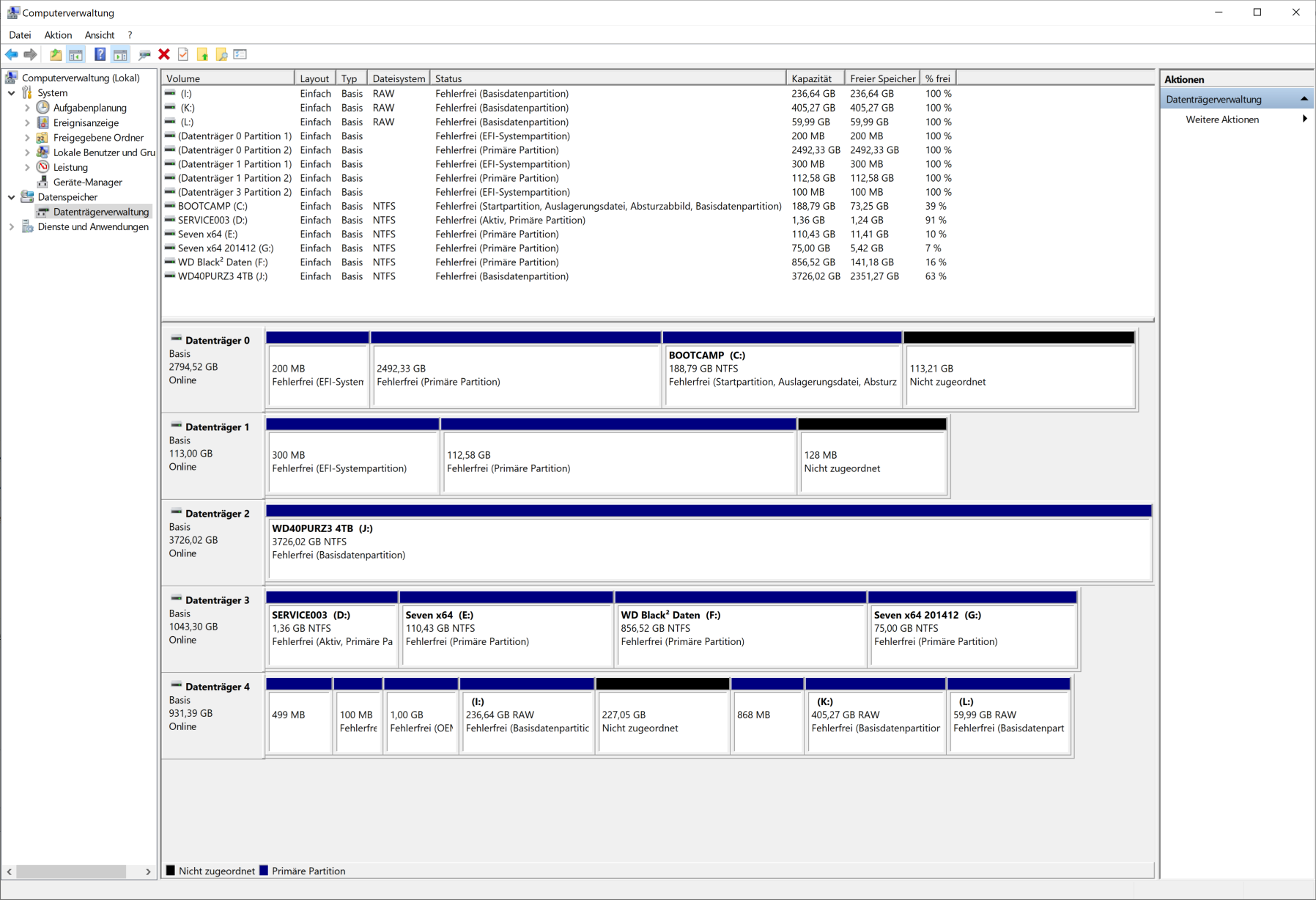Click the grey Forward arrow in toolbar
Viewport: 1316px width, 900px height.
(30, 54)
